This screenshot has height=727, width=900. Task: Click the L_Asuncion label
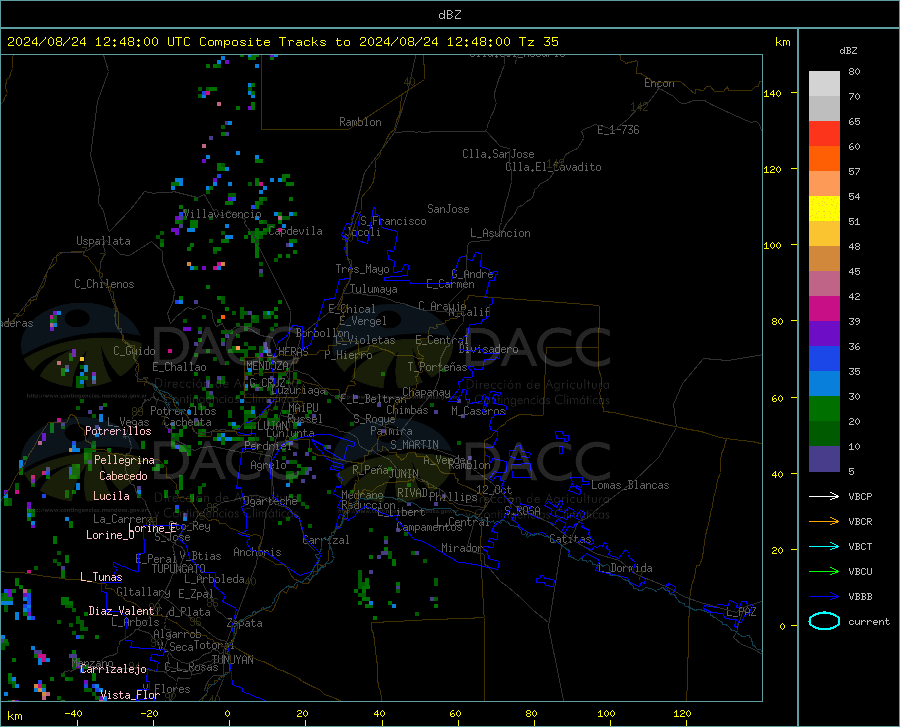pos(500,233)
